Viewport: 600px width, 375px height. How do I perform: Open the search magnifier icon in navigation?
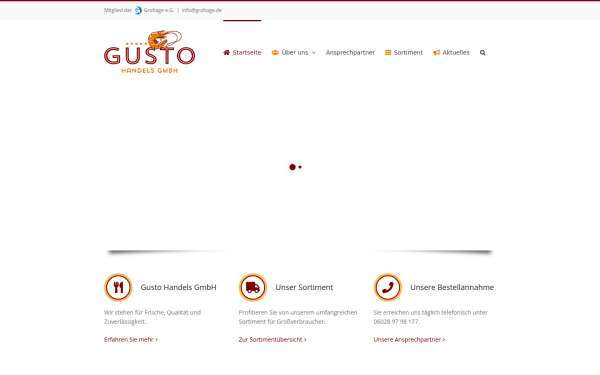(483, 53)
